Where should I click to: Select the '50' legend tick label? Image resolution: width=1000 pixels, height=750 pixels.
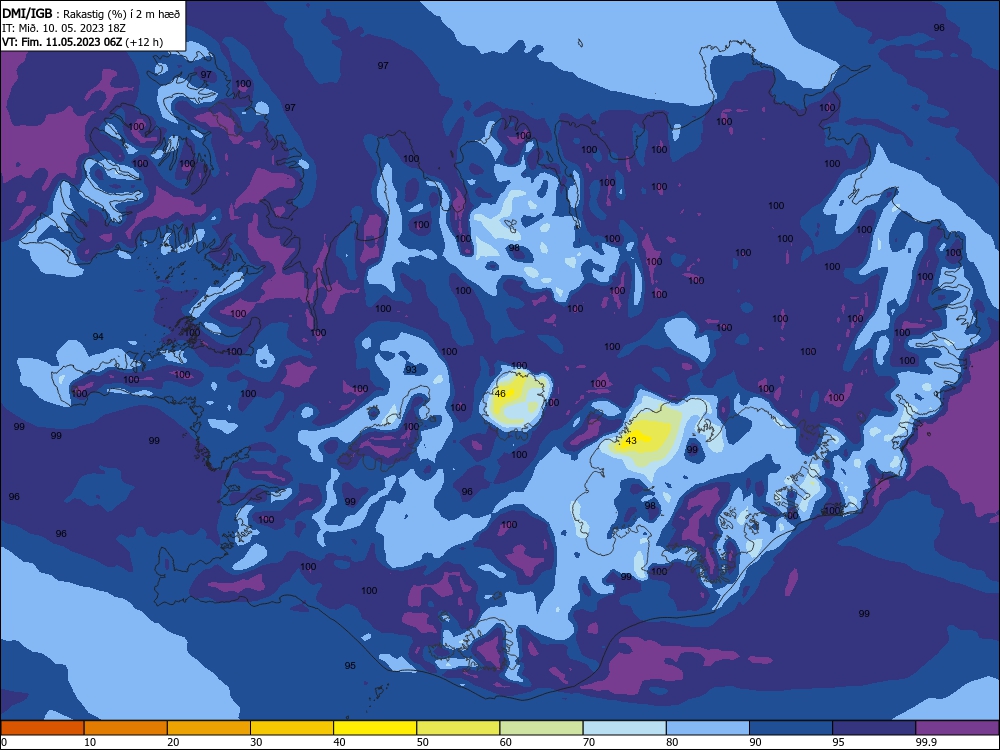coord(422,742)
